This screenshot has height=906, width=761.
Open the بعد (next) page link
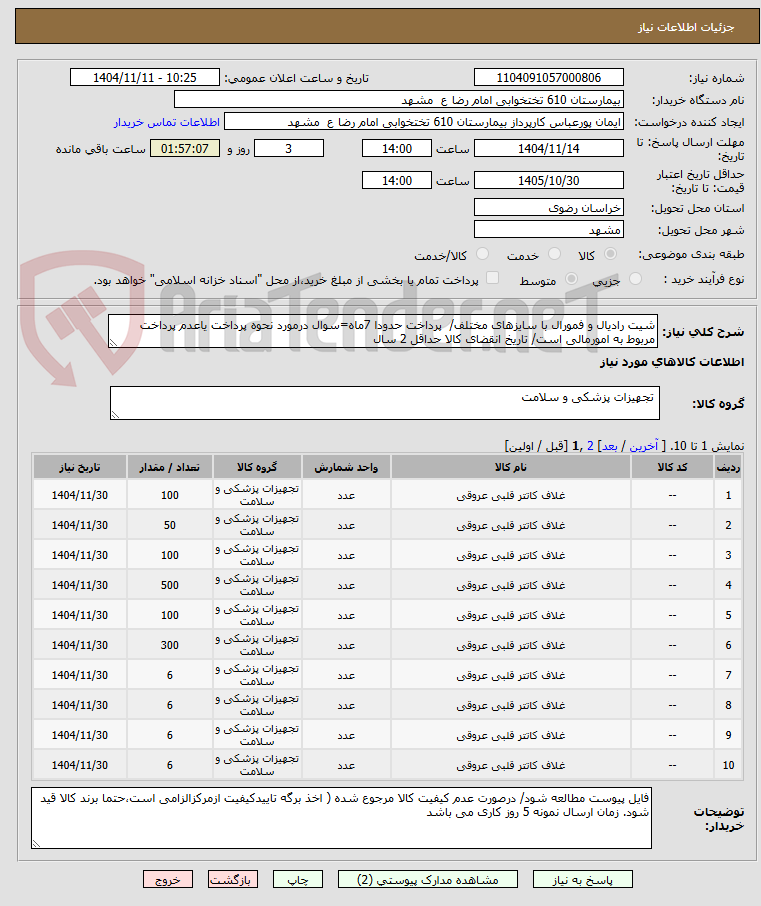coord(610,446)
